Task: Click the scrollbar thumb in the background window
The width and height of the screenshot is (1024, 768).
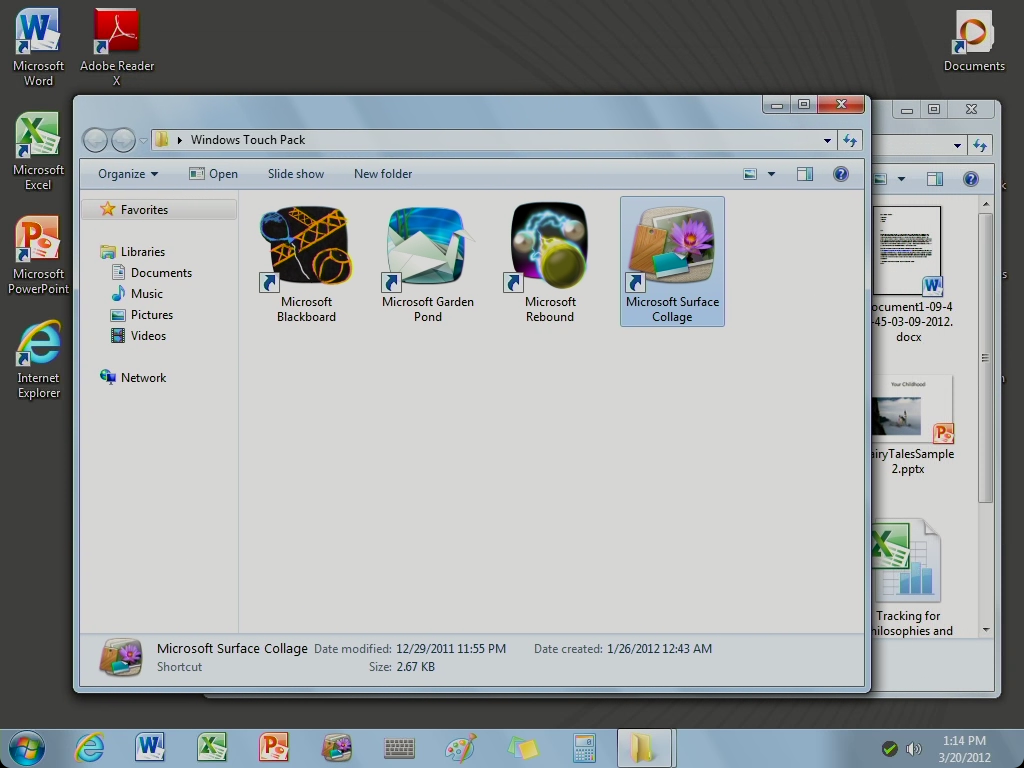Action: tap(985, 358)
